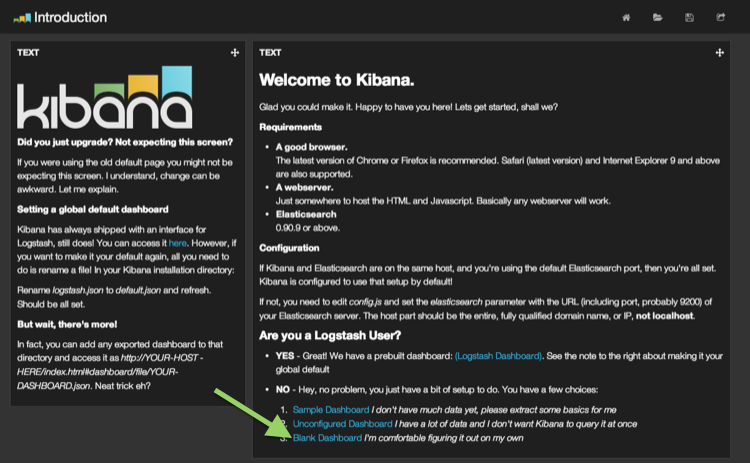This screenshot has height=463, width=750.
Task: Click the right panel's move handle icon
Action: coord(719,52)
